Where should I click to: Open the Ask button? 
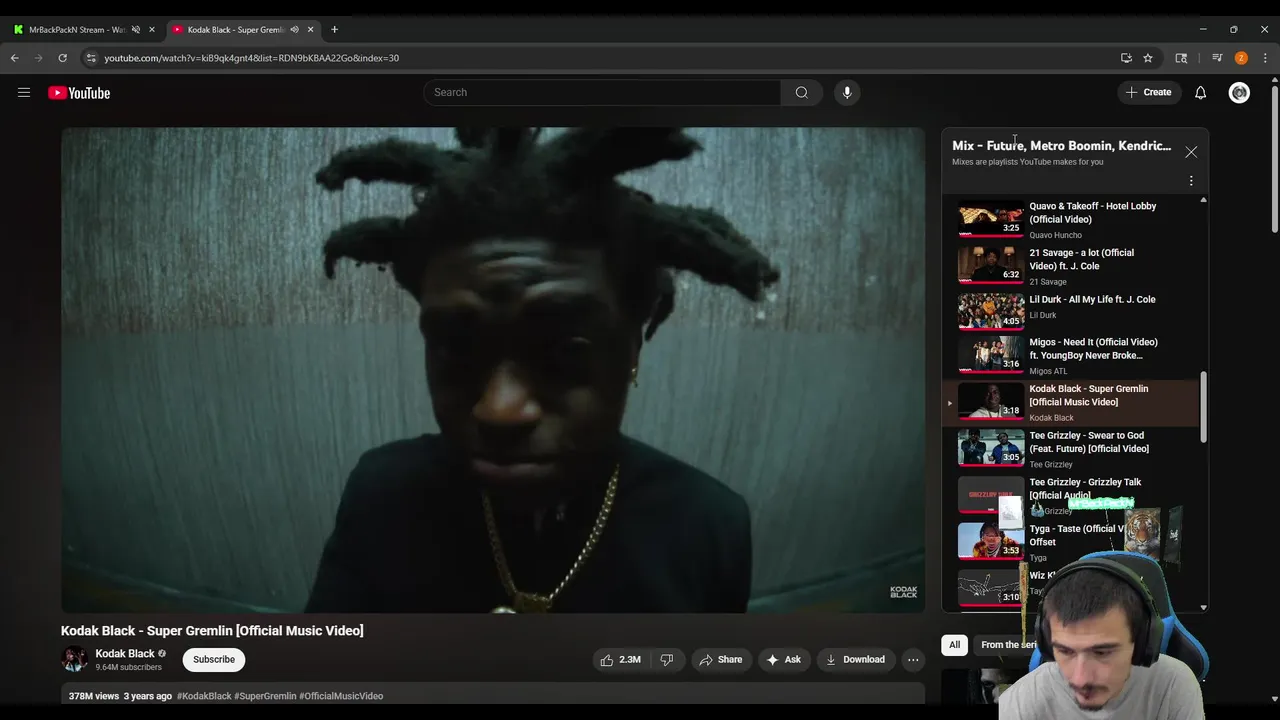783,659
